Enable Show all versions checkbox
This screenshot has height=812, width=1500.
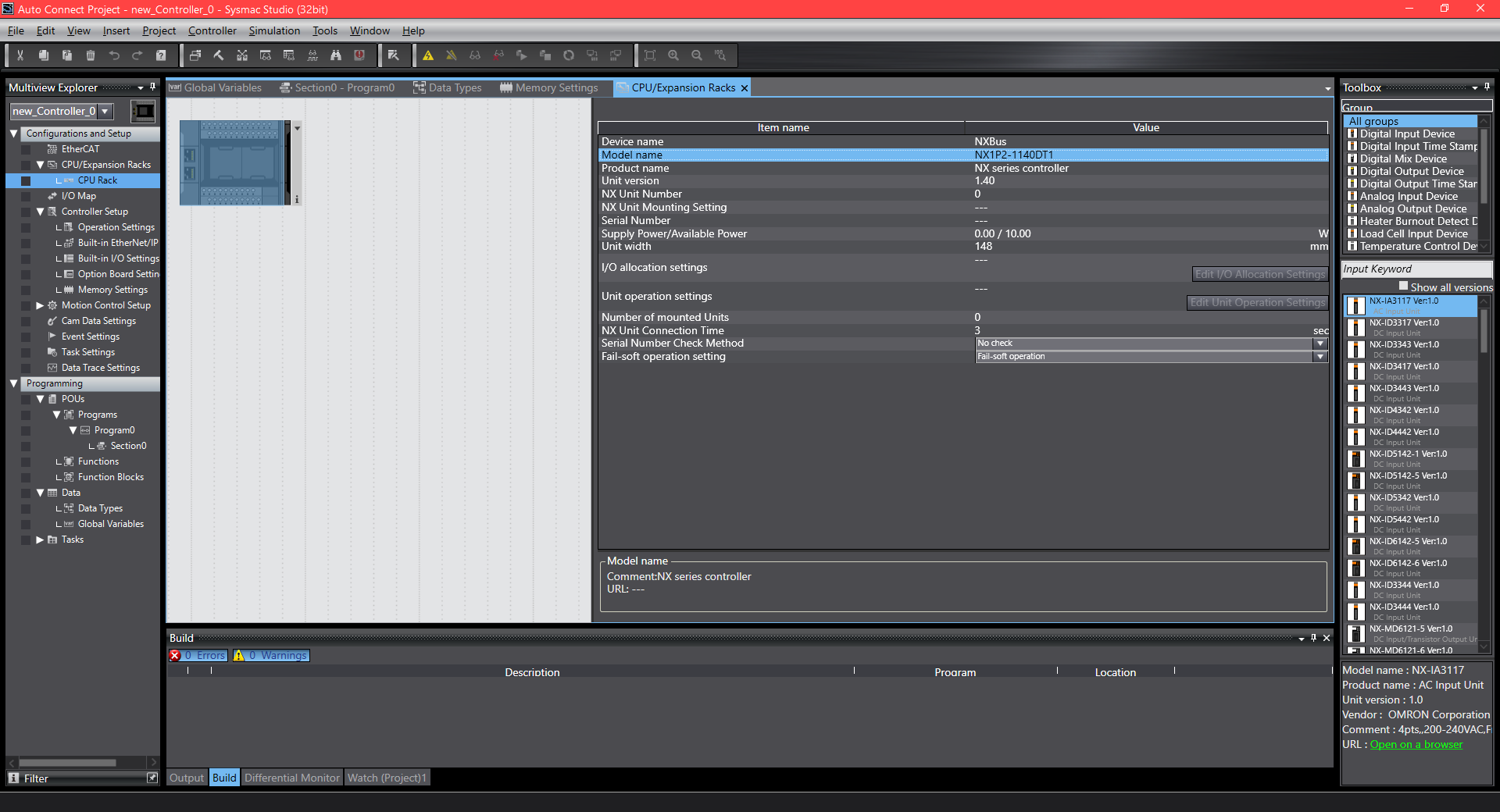pos(1403,286)
